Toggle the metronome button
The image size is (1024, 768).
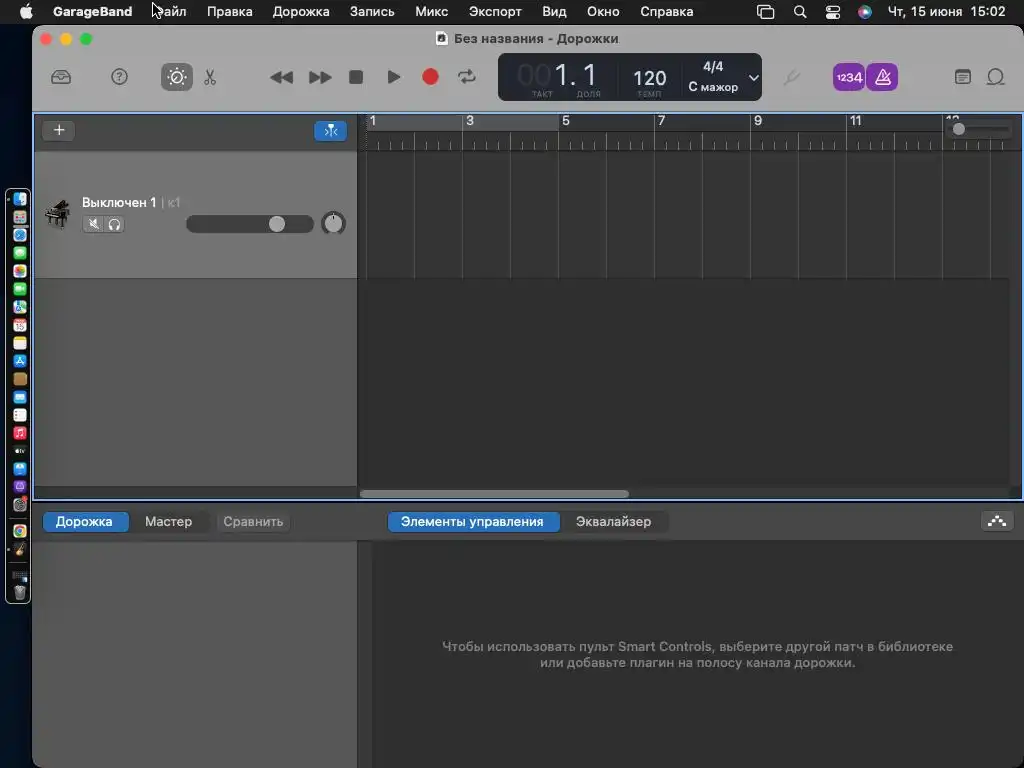(x=882, y=77)
